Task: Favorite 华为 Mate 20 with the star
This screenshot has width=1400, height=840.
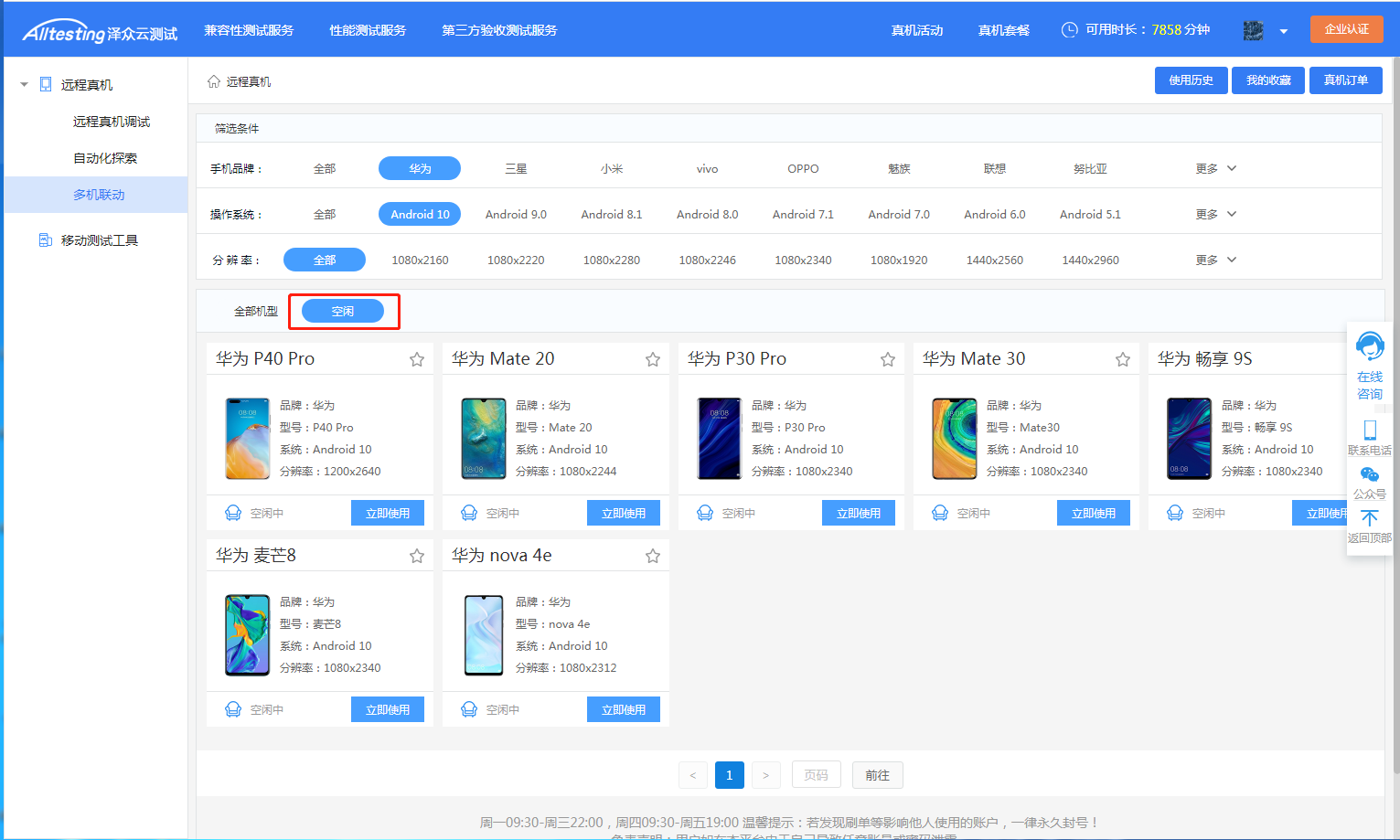Action: pos(653,359)
